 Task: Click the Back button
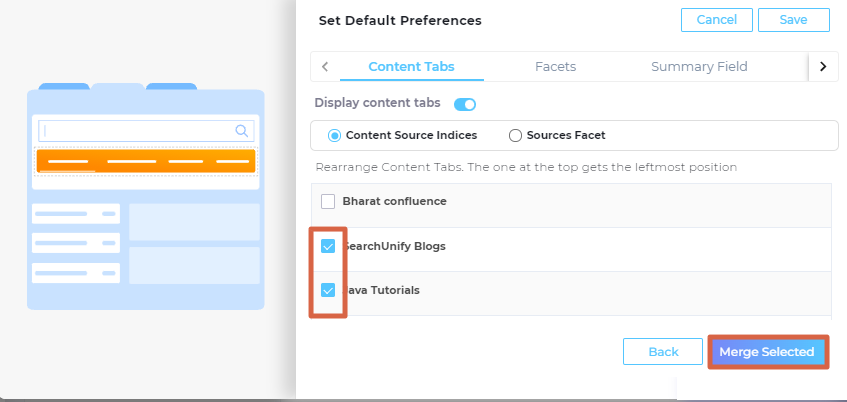(662, 352)
